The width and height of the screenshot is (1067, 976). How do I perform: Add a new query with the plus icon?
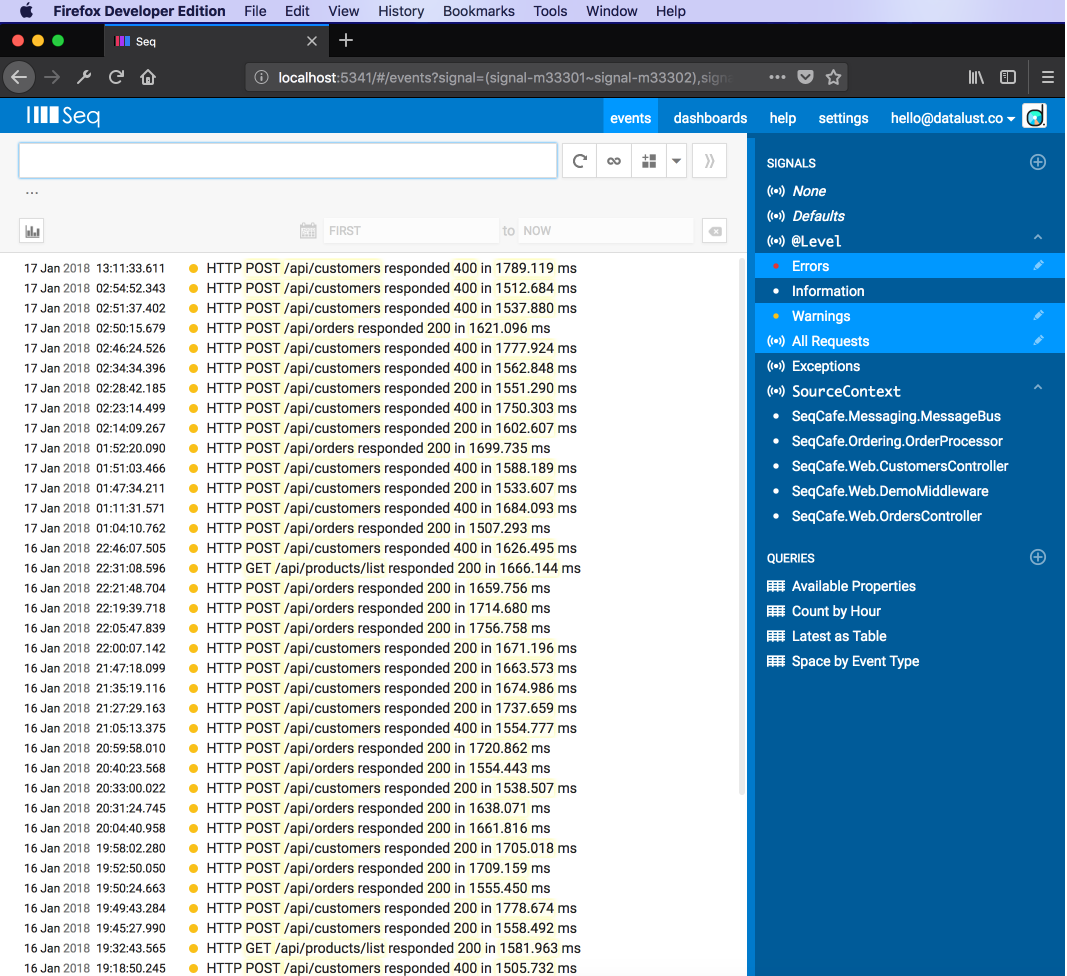point(1037,557)
